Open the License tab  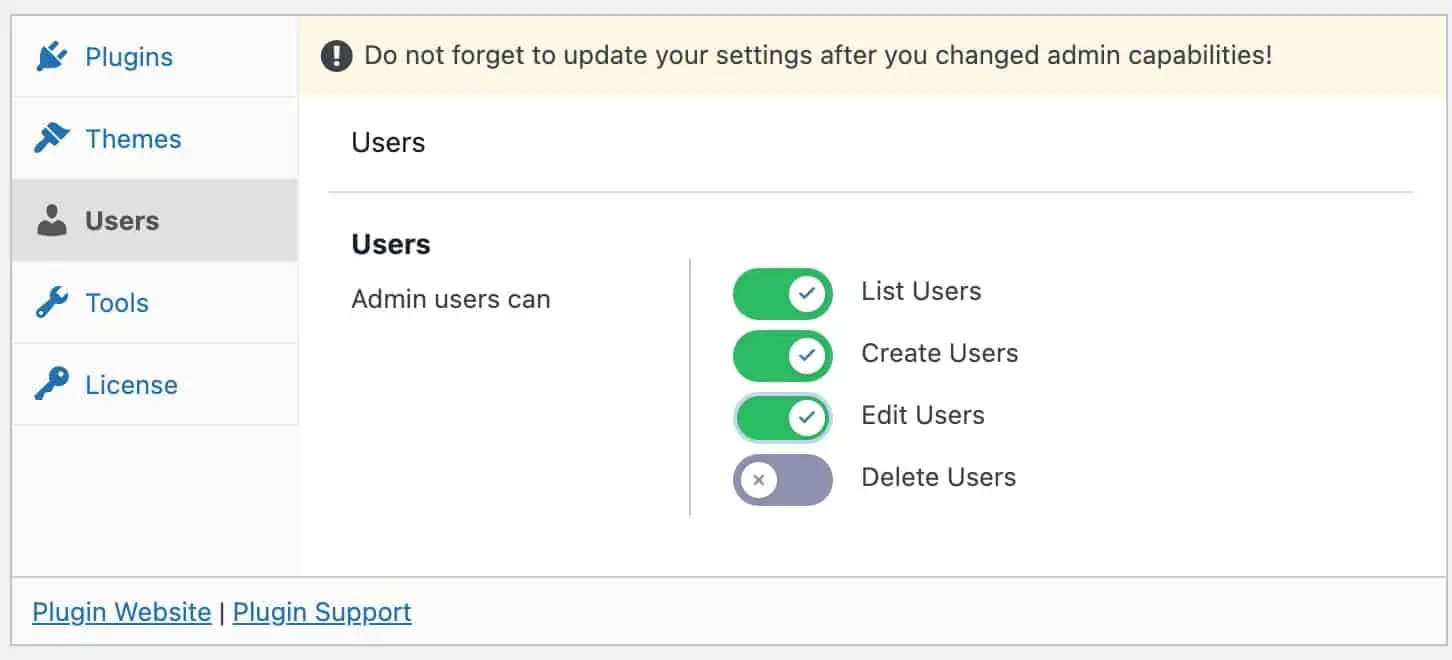pyautogui.click(x=155, y=385)
